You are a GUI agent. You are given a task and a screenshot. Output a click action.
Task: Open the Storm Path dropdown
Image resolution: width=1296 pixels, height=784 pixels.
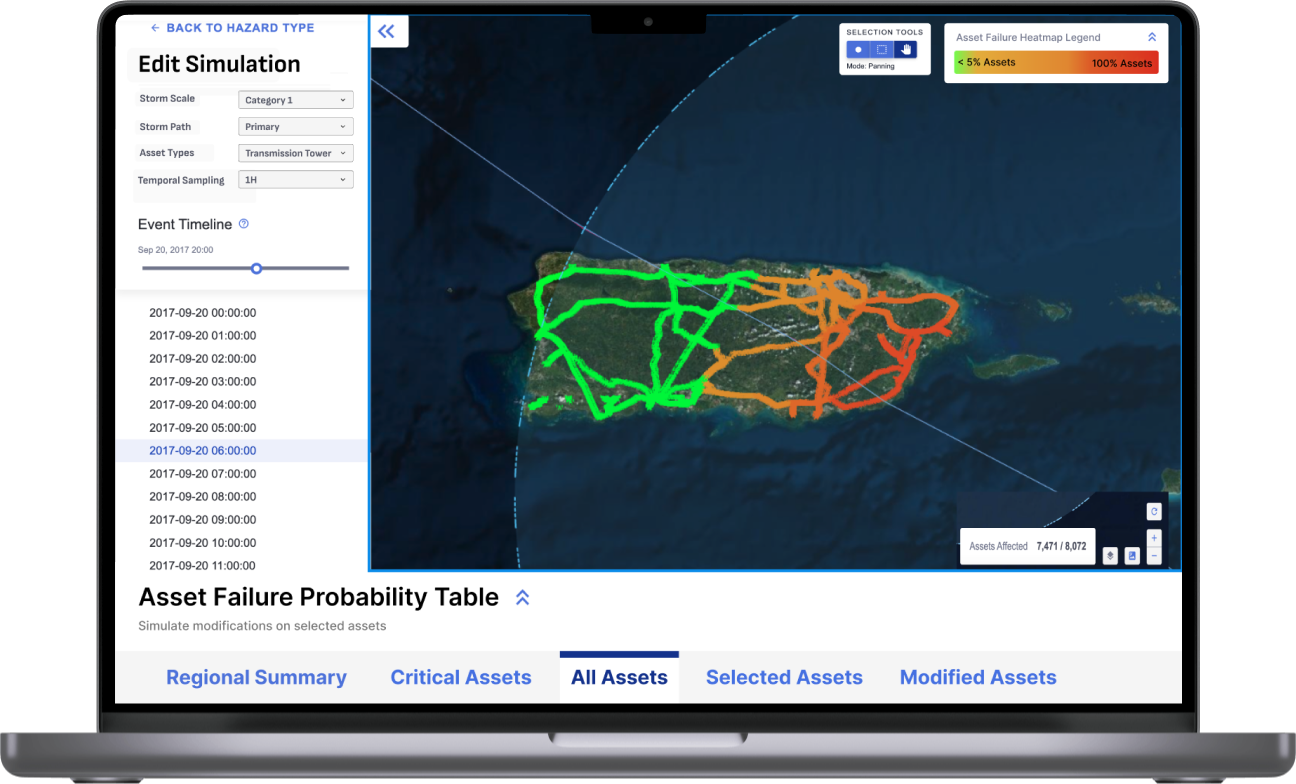296,127
